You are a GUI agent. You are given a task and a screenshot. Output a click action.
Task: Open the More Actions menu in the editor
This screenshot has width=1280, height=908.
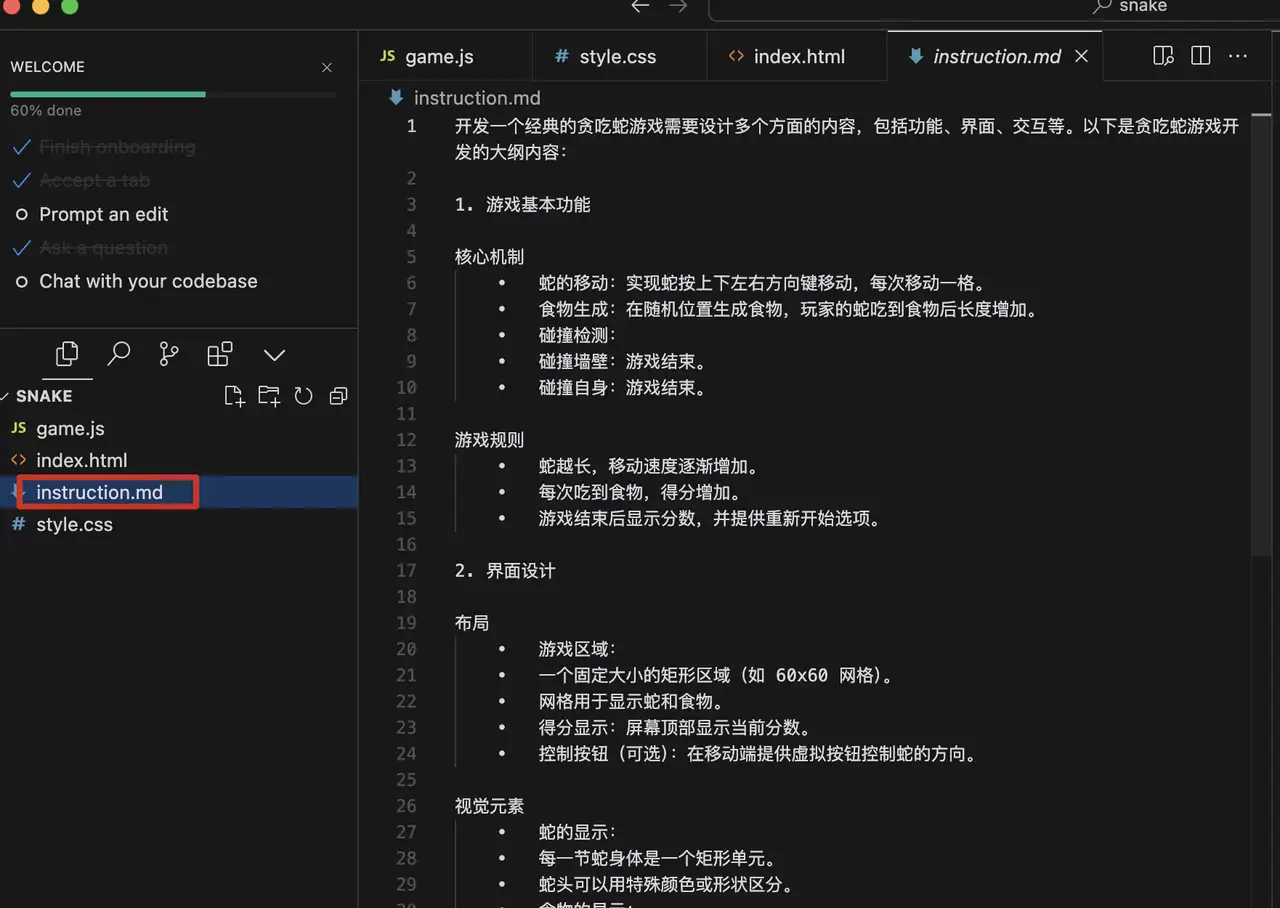1238,56
